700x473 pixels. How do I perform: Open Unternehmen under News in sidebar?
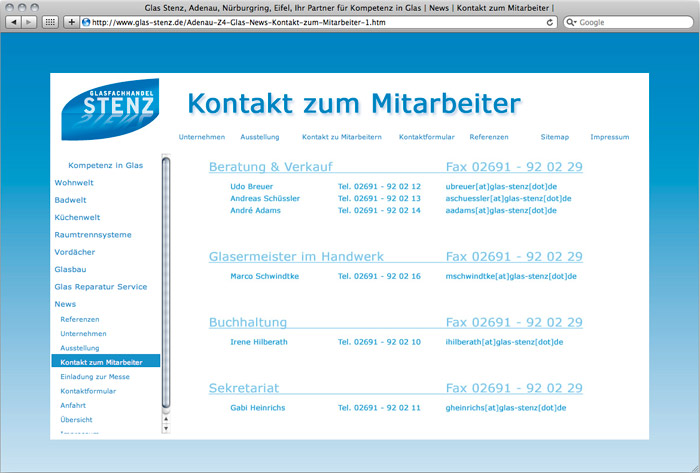coord(83,334)
